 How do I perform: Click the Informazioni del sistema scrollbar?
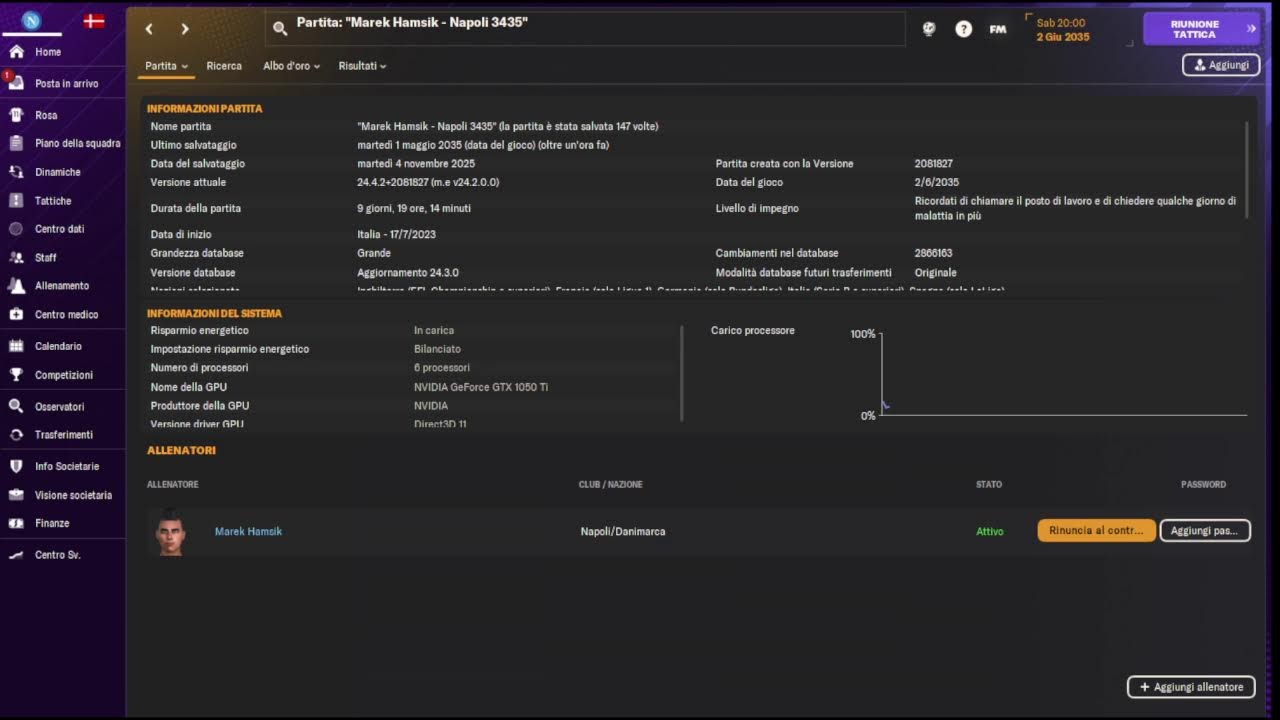[x=681, y=373]
